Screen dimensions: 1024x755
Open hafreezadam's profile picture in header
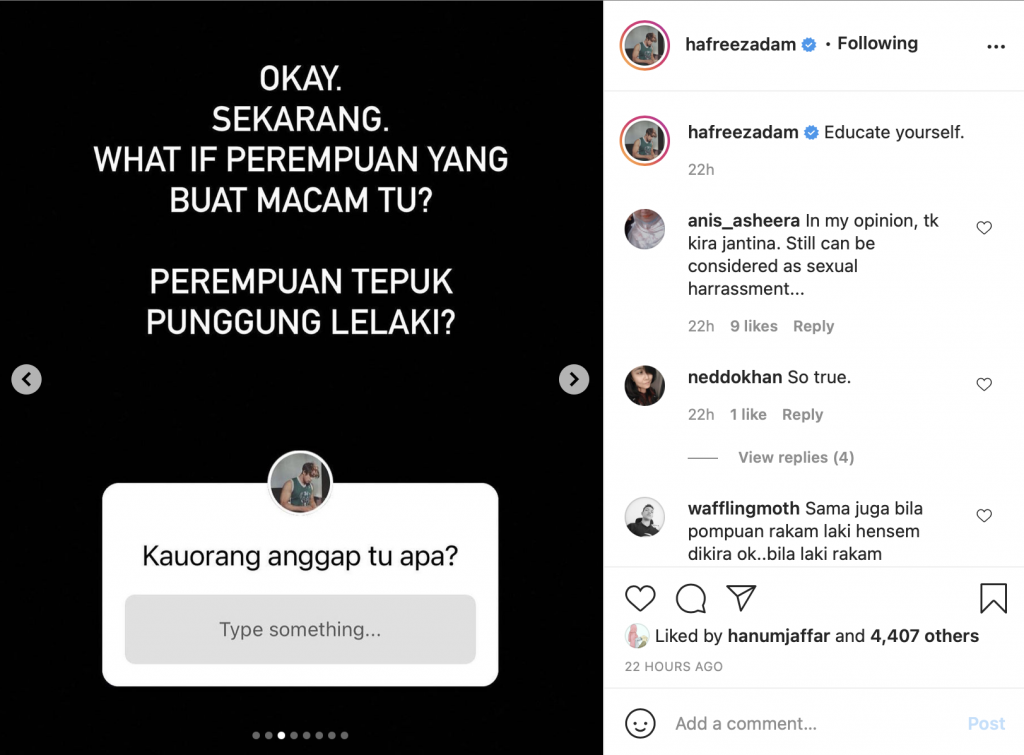tap(645, 45)
